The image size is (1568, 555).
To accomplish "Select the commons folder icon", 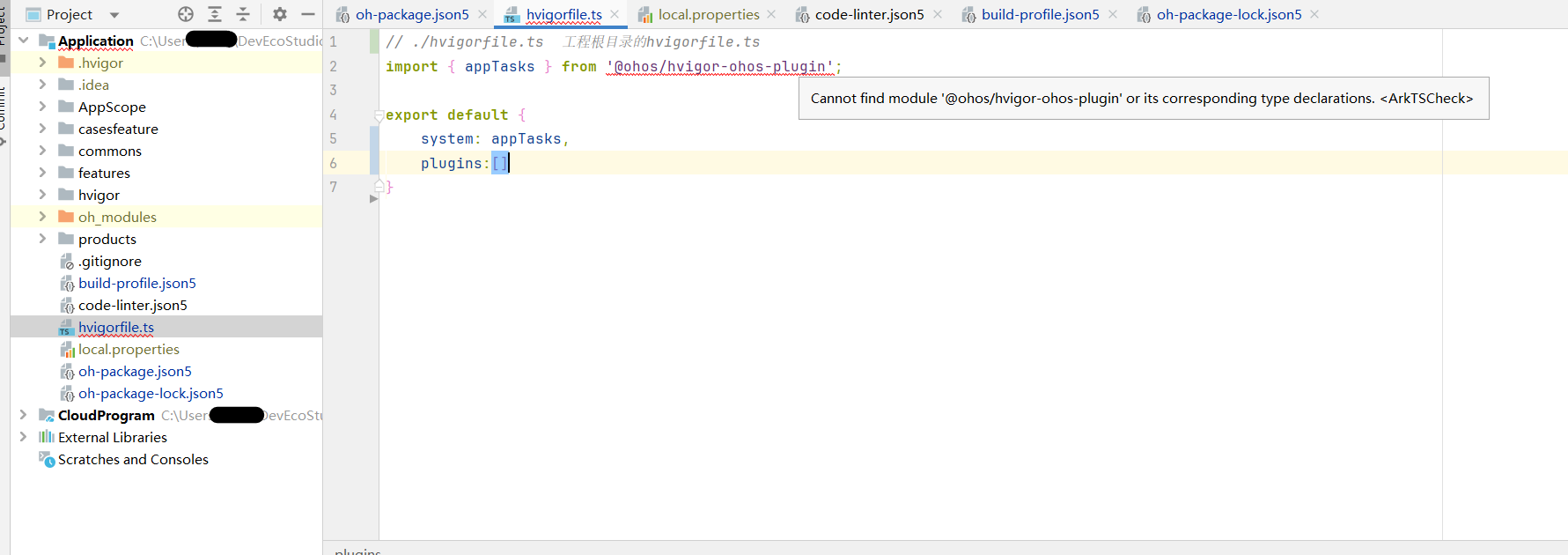I will [66, 151].
